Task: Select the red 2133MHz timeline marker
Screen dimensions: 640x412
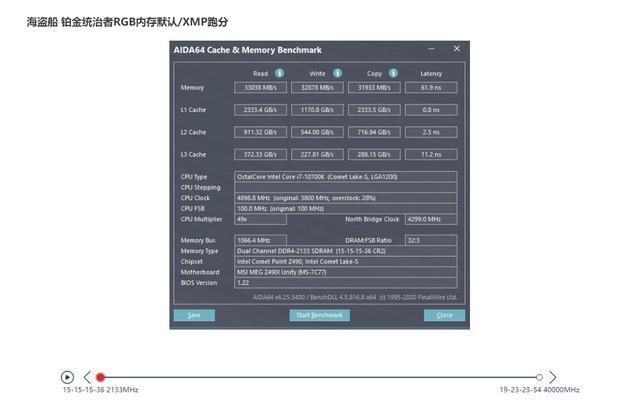Action: (100, 377)
